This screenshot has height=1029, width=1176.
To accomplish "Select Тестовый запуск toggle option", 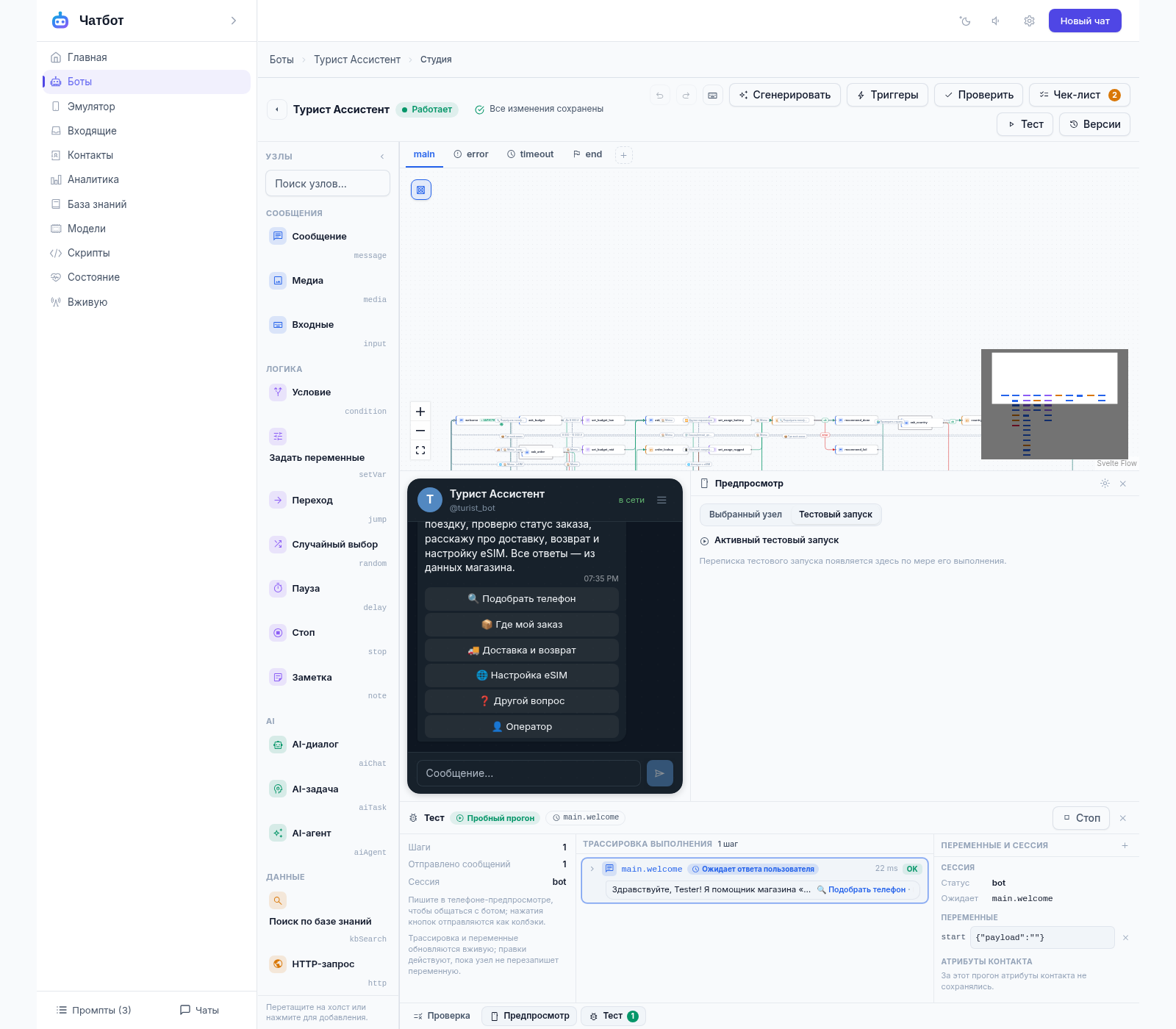I will click(x=836, y=514).
